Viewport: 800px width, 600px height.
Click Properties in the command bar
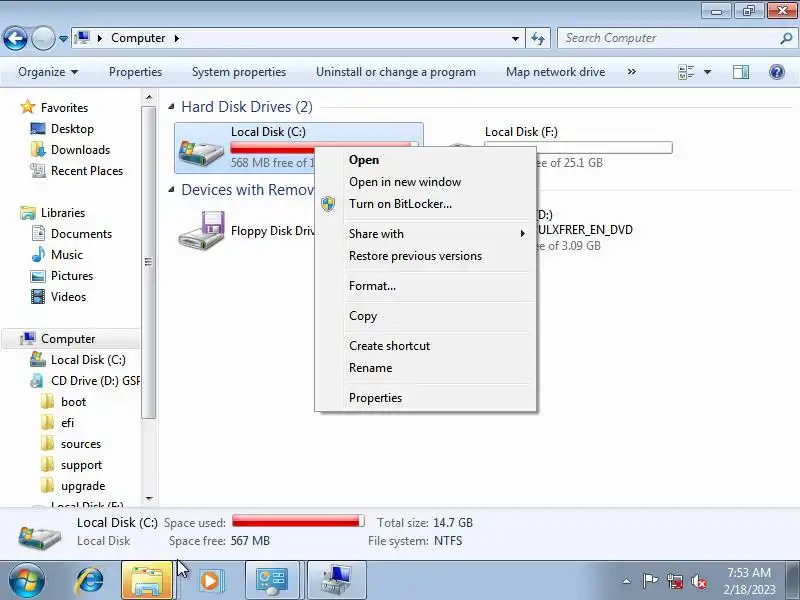click(x=135, y=72)
